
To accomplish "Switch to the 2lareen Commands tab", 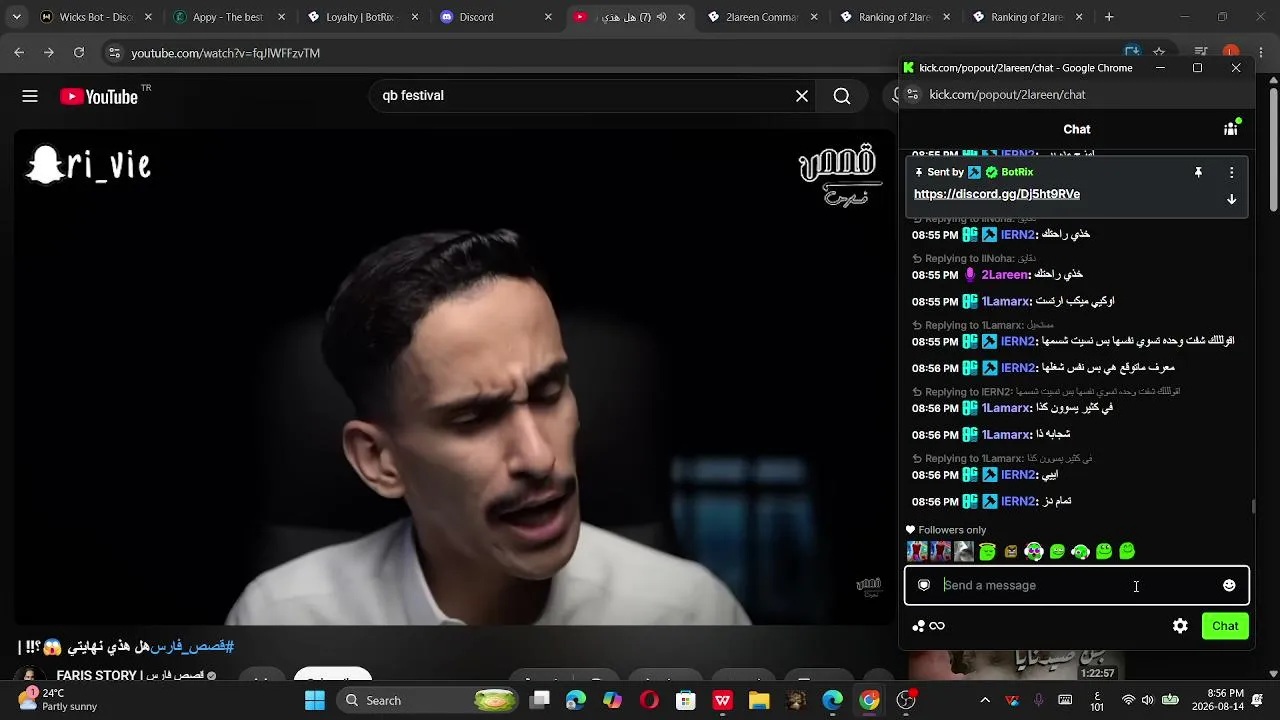I will [x=764, y=17].
